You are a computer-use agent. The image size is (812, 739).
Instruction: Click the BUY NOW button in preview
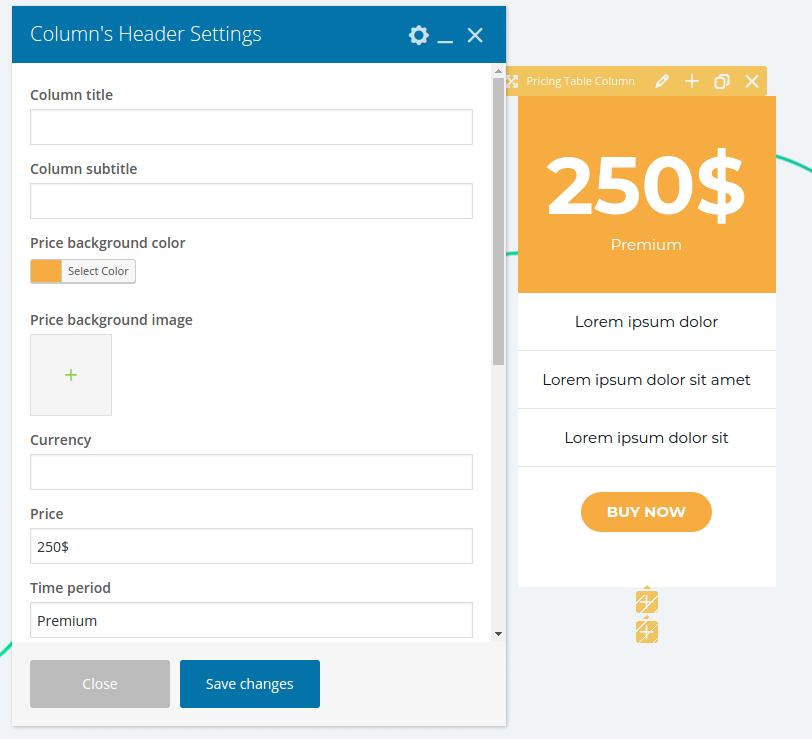coord(646,512)
